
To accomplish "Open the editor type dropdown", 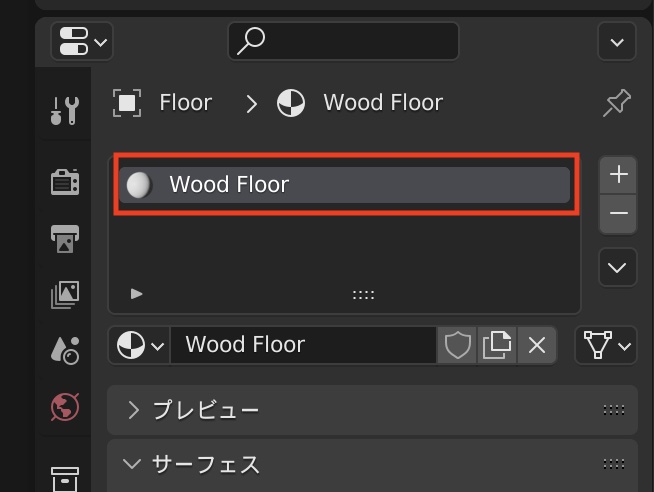I will (84, 42).
